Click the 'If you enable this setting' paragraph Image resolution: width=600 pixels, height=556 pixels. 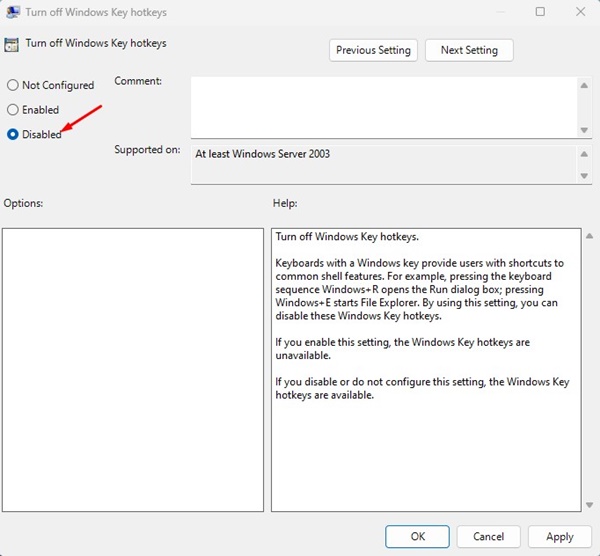[x=403, y=349]
